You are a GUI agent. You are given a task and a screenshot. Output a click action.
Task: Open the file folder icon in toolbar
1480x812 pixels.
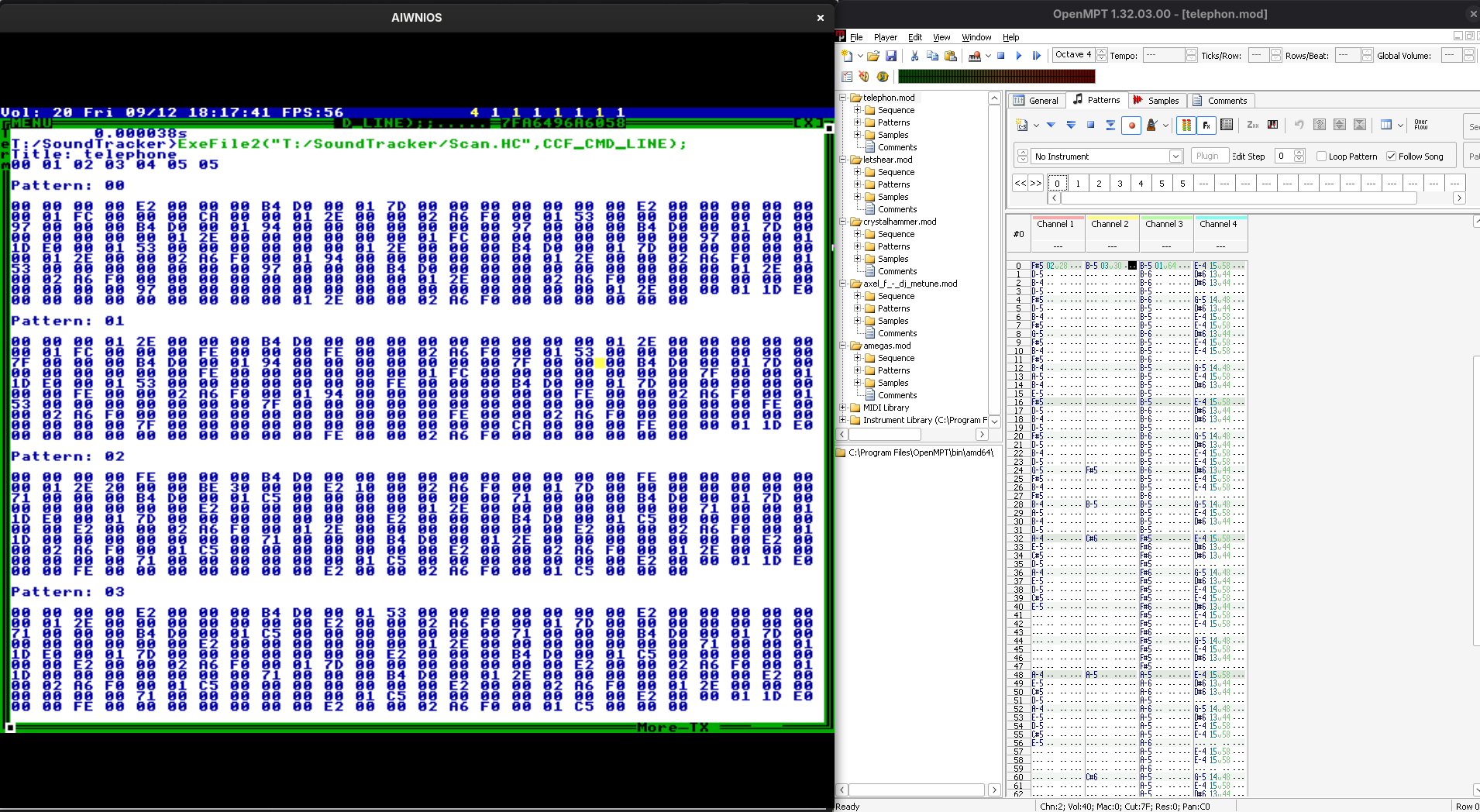pyautogui.click(x=873, y=56)
